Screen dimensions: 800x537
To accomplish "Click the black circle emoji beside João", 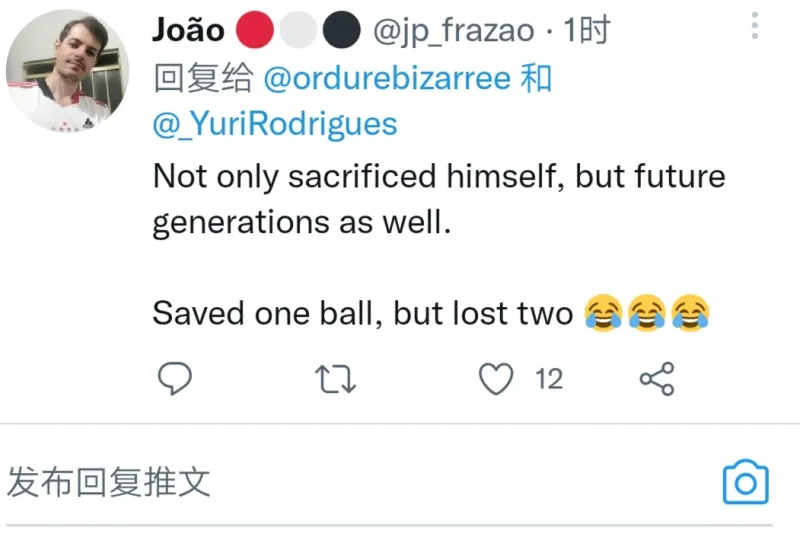I will tap(341, 31).
